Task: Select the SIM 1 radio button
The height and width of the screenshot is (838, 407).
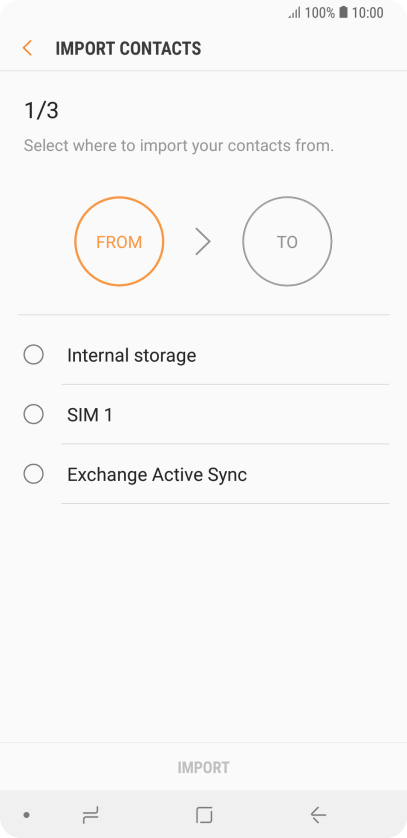Action: (x=34, y=414)
